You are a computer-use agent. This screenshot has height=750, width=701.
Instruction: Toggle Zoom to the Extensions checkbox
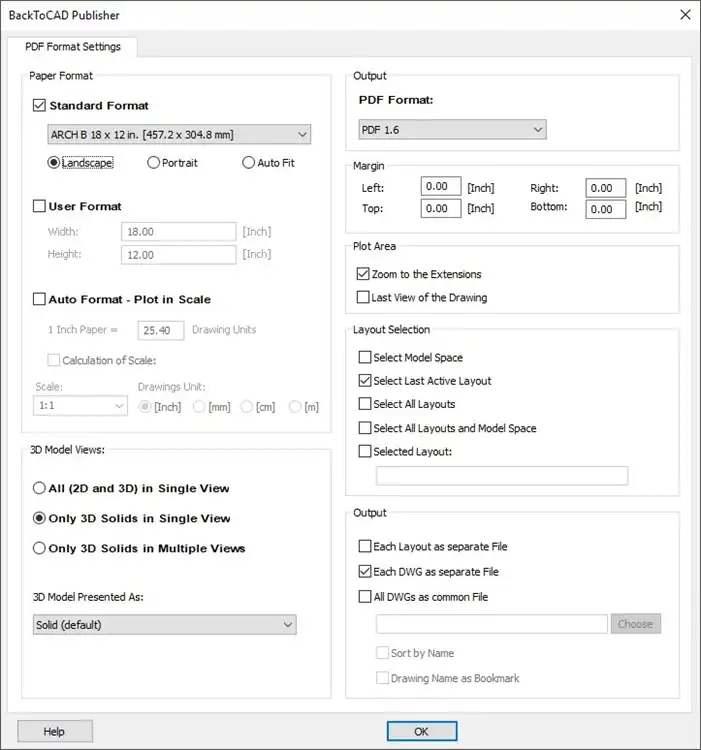tap(363, 274)
